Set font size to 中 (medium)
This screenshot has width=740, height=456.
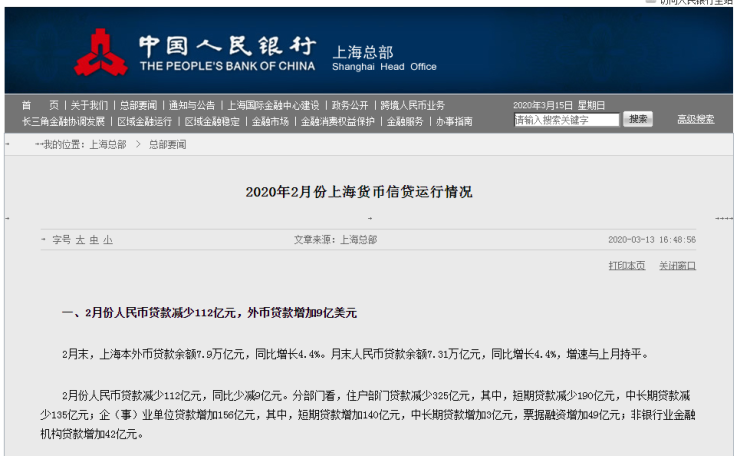pyautogui.click(x=94, y=240)
